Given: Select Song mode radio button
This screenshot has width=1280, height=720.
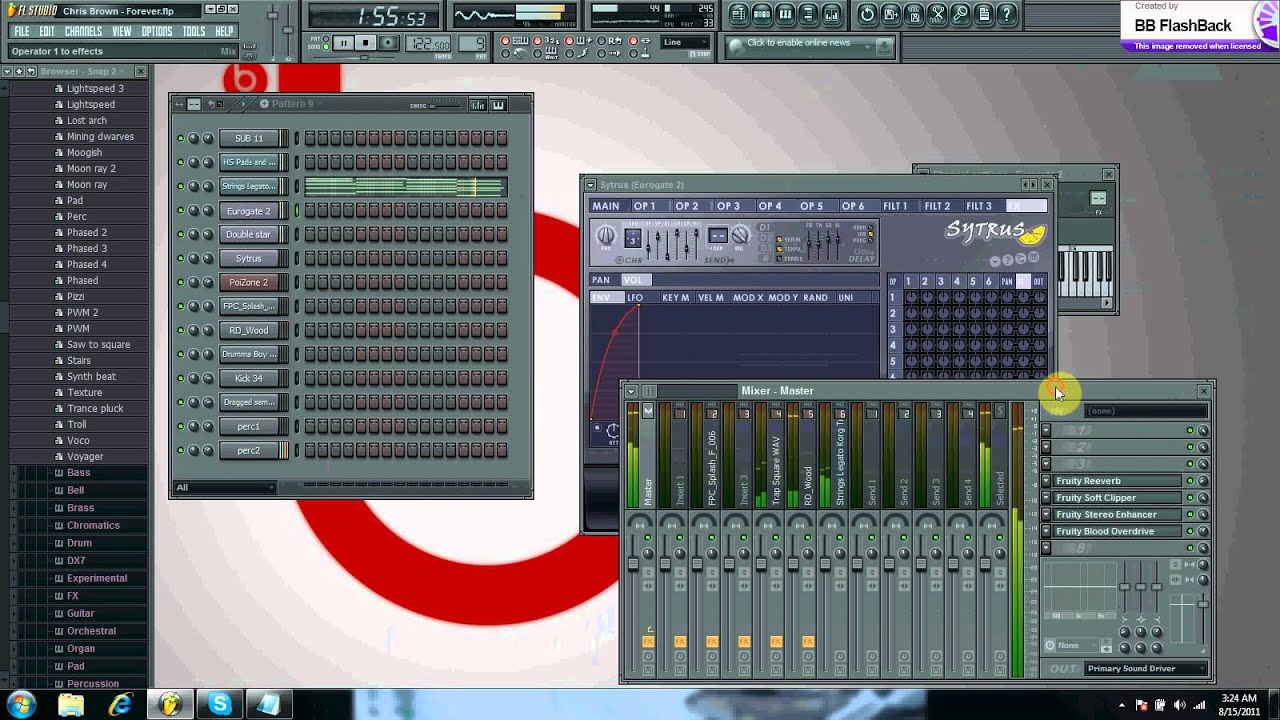Looking at the screenshot, I should (x=326, y=47).
